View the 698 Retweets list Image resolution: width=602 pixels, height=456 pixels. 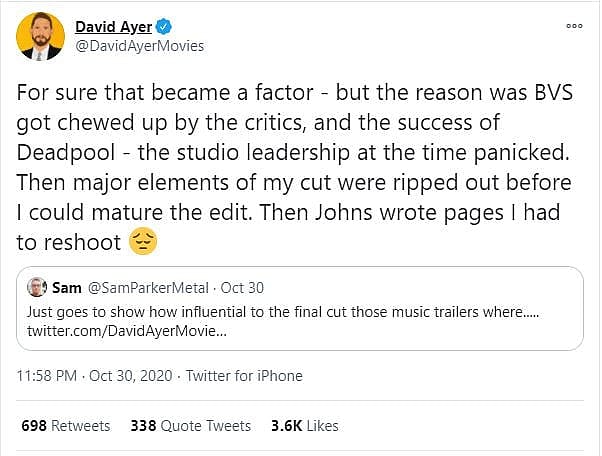[66, 425]
